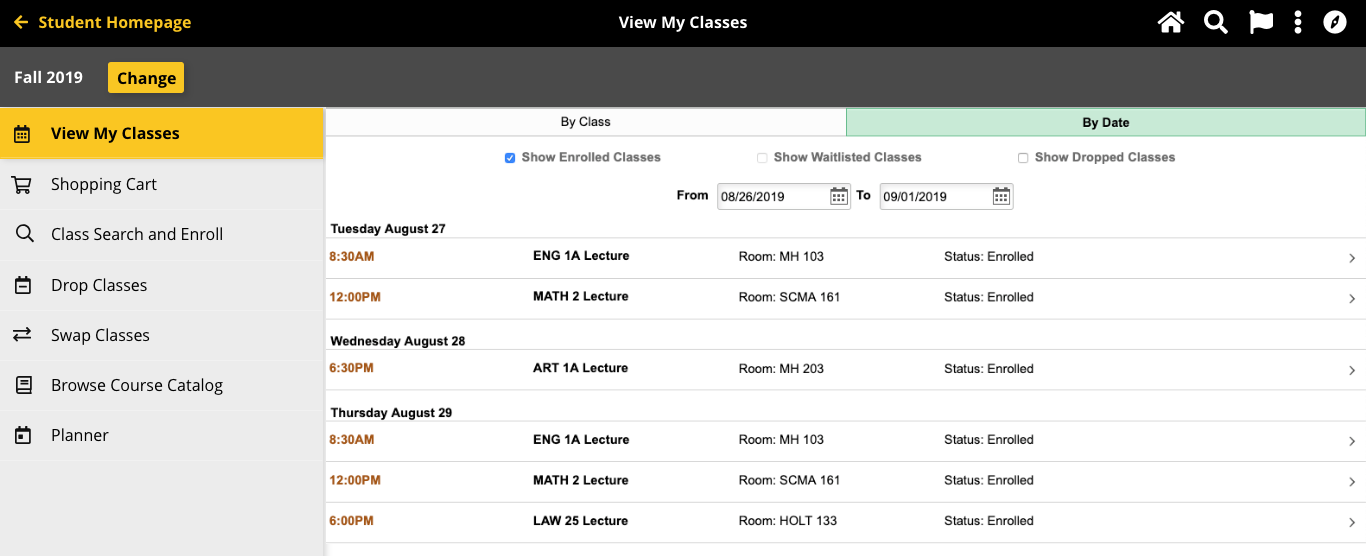Check the Show Dropped Classes box
Viewport: 1366px width, 556px height.
[x=1023, y=158]
